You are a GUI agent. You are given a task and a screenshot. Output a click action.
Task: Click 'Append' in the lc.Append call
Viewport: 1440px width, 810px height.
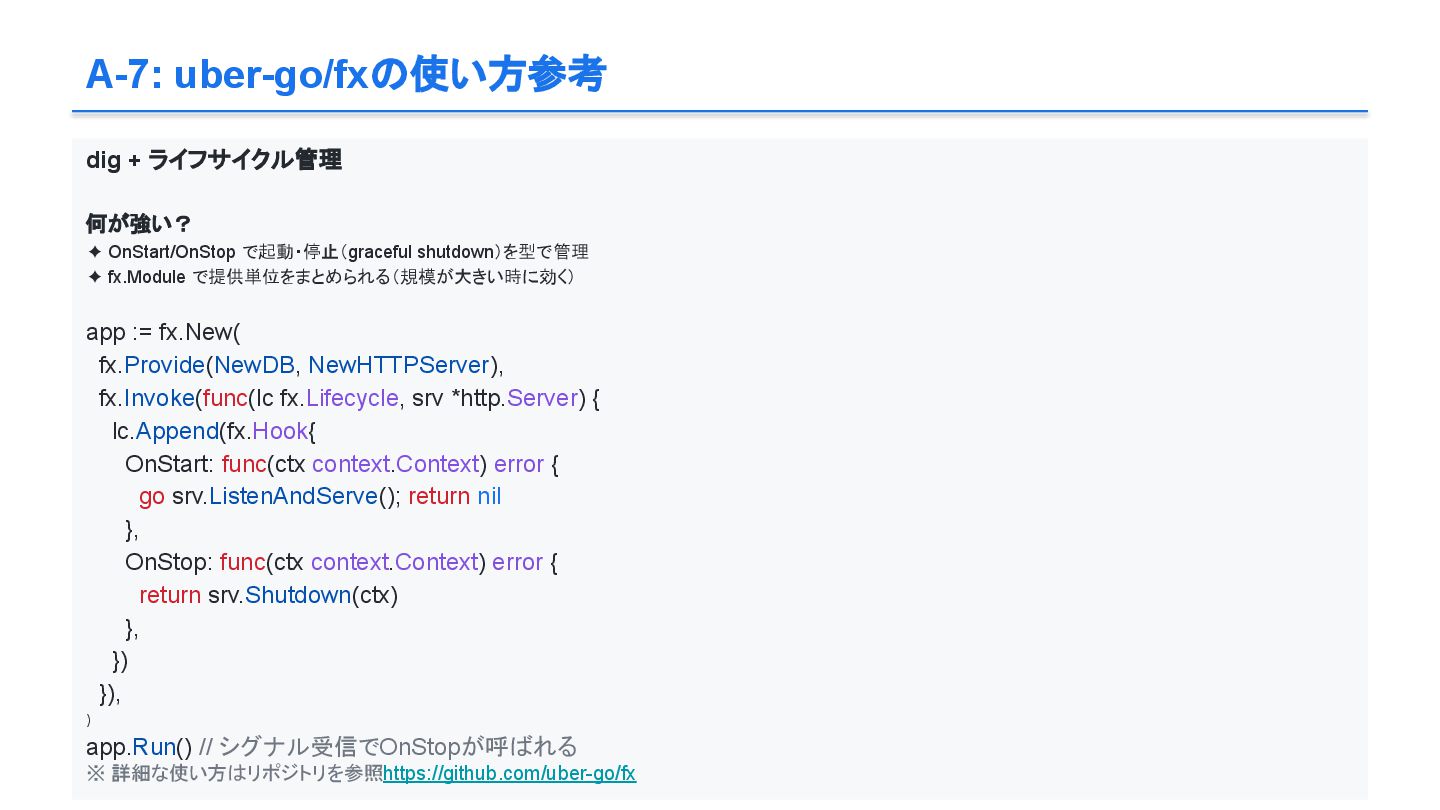177,431
